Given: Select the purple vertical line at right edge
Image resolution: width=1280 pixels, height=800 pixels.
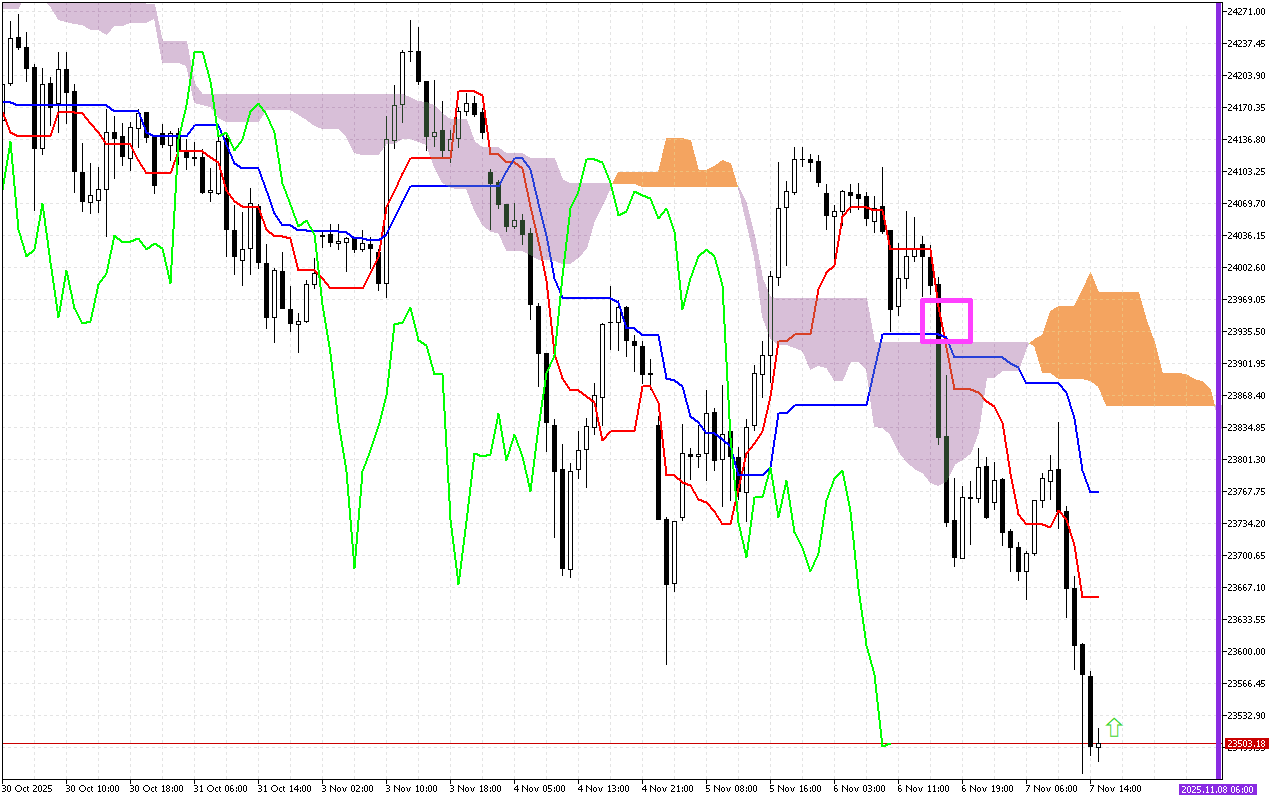Looking at the screenshot, I should (1218, 390).
